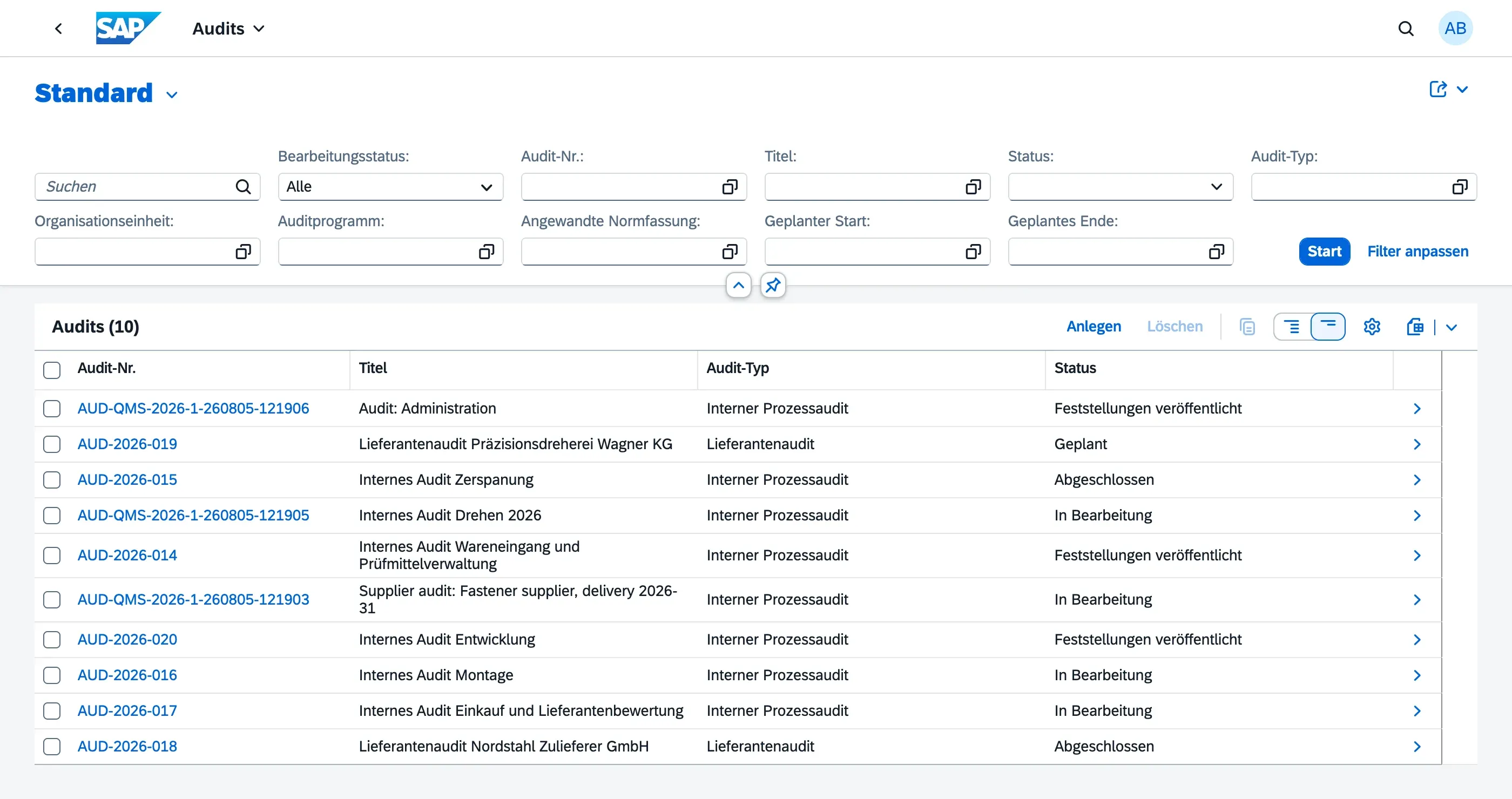Open the export options dropdown arrow

[x=1452, y=327]
